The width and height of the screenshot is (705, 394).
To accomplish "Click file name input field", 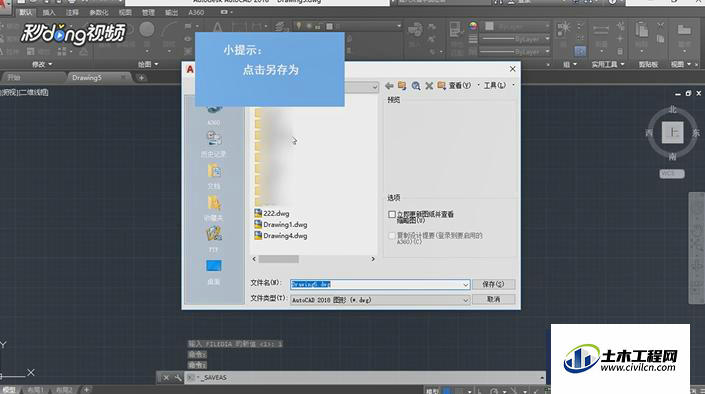I will tap(380, 284).
